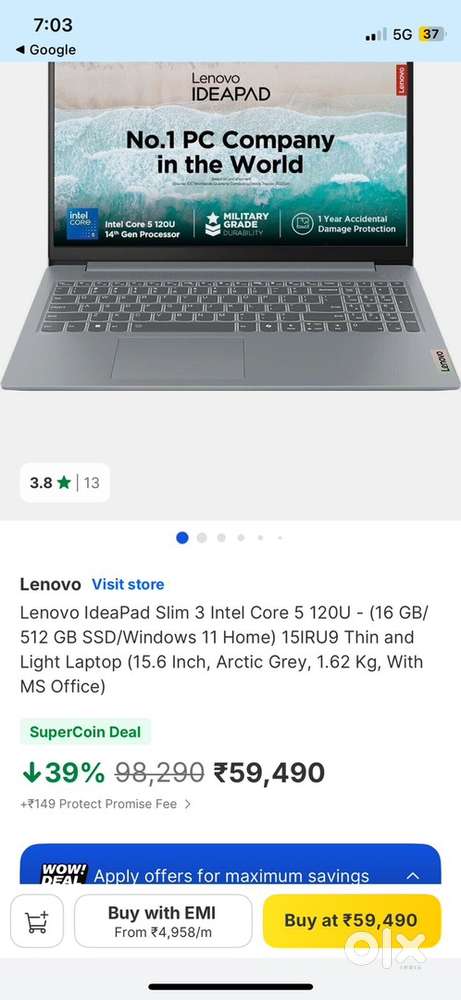This screenshot has height=1000, width=461.
Task: Open the 13 ratings count
Action: [92, 483]
